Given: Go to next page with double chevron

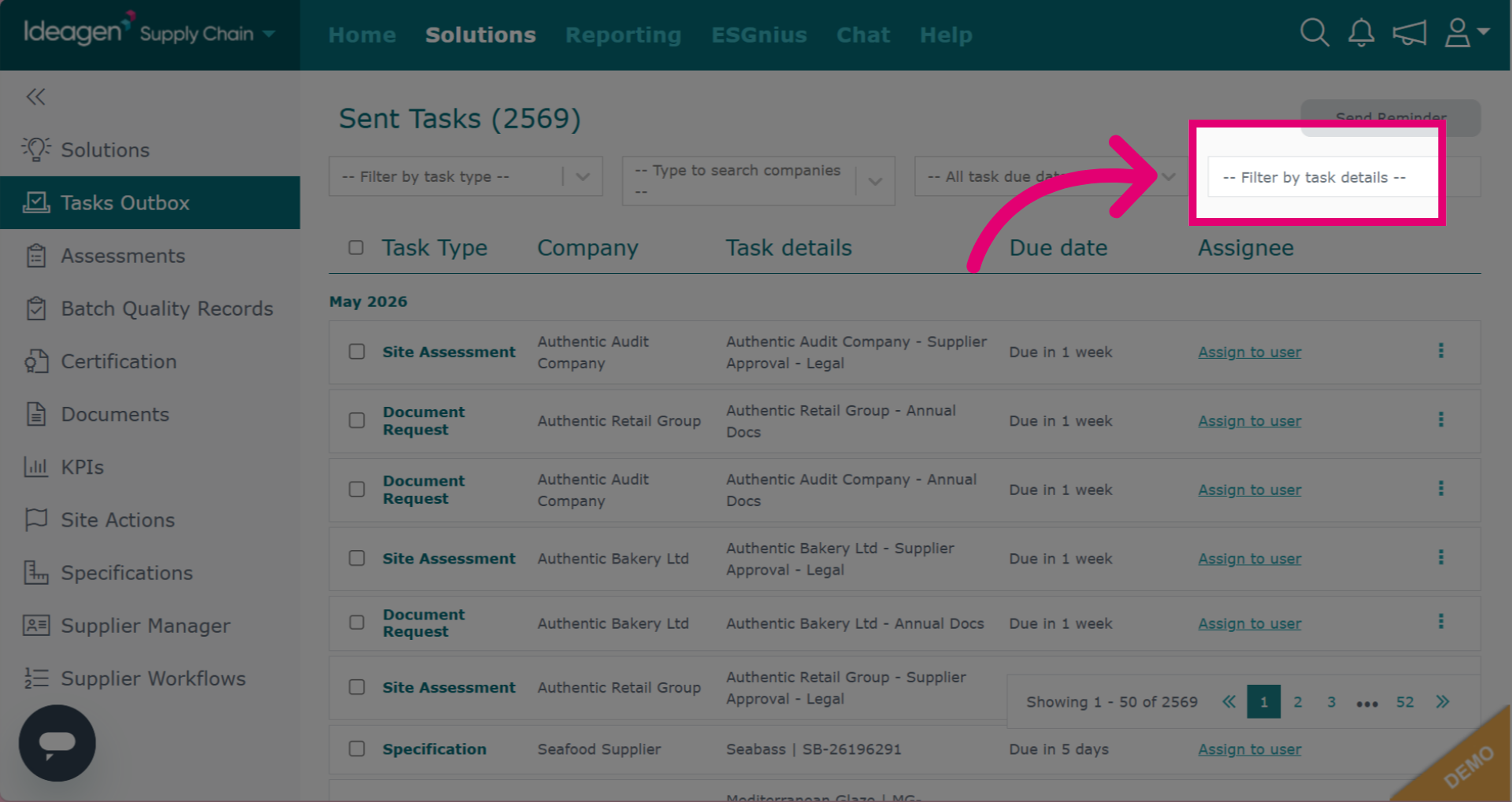Looking at the screenshot, I should click(x=1442, y=701).
